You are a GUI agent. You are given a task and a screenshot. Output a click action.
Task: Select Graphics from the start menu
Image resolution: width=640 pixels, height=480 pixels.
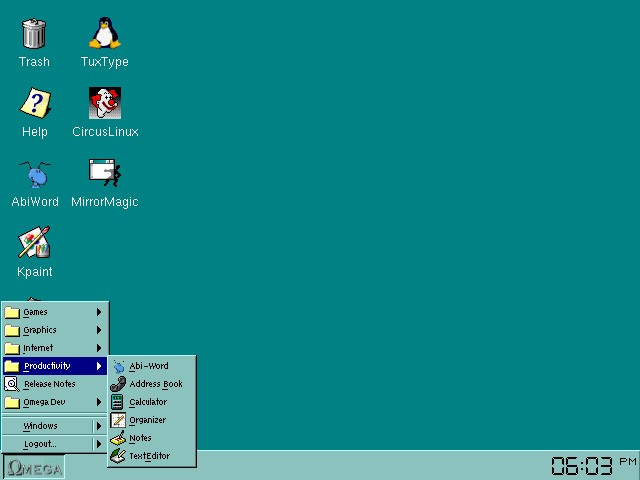click(55, 330)
